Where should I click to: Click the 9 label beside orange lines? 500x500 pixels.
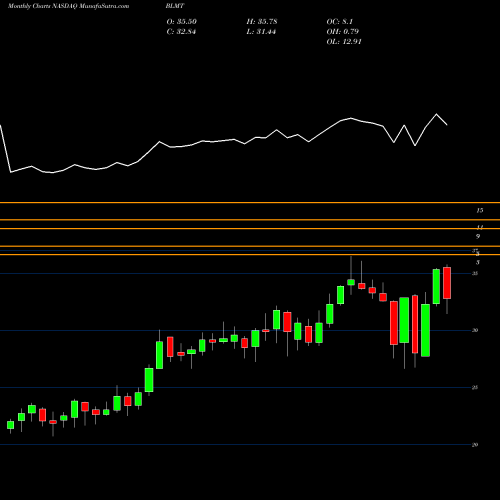click(478, 236)
